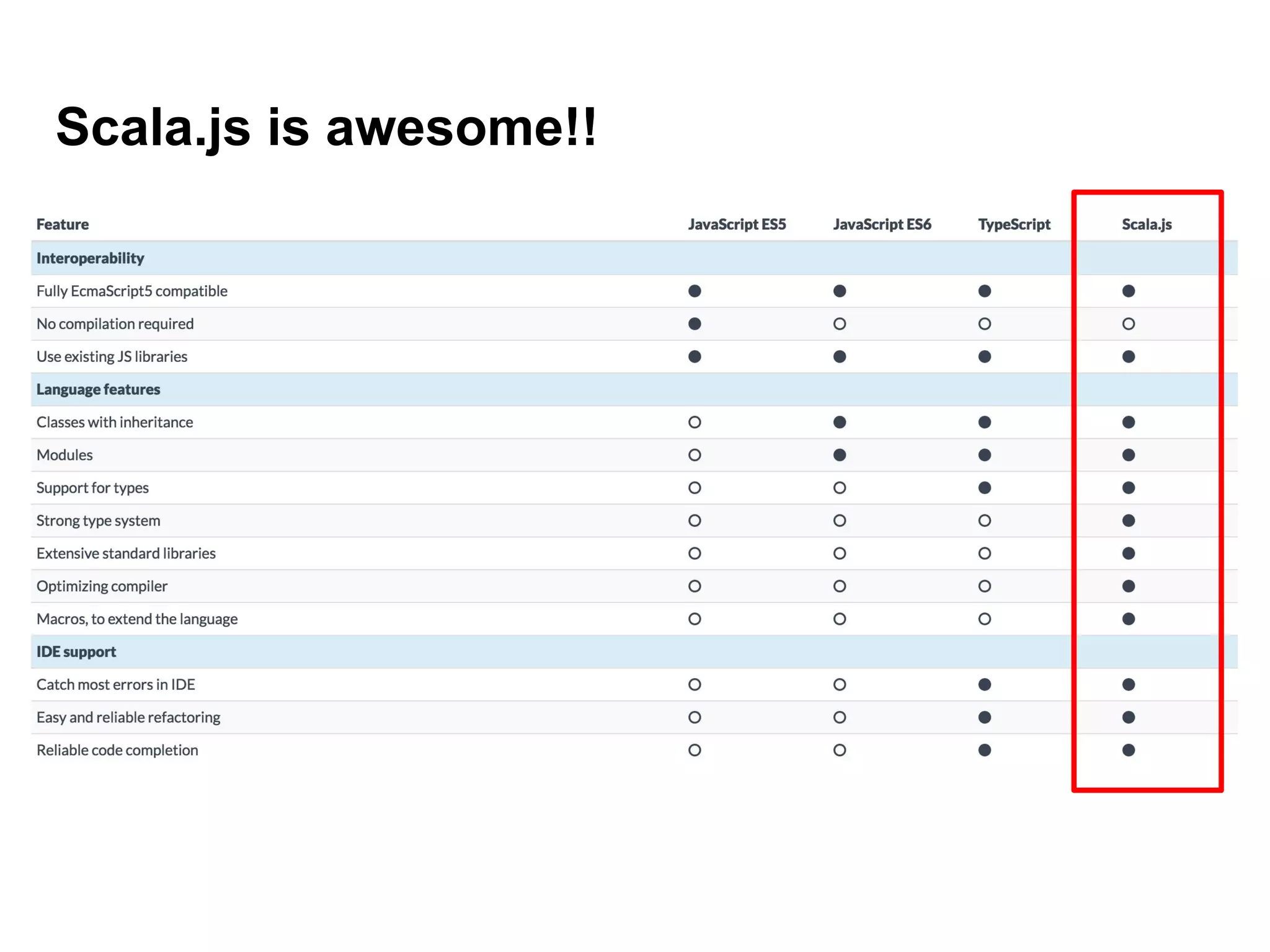Click filled dot for Scala.js Easy reliable refactoring
The height and width of the screenshot is (952, 1270).
[1129, 718]
